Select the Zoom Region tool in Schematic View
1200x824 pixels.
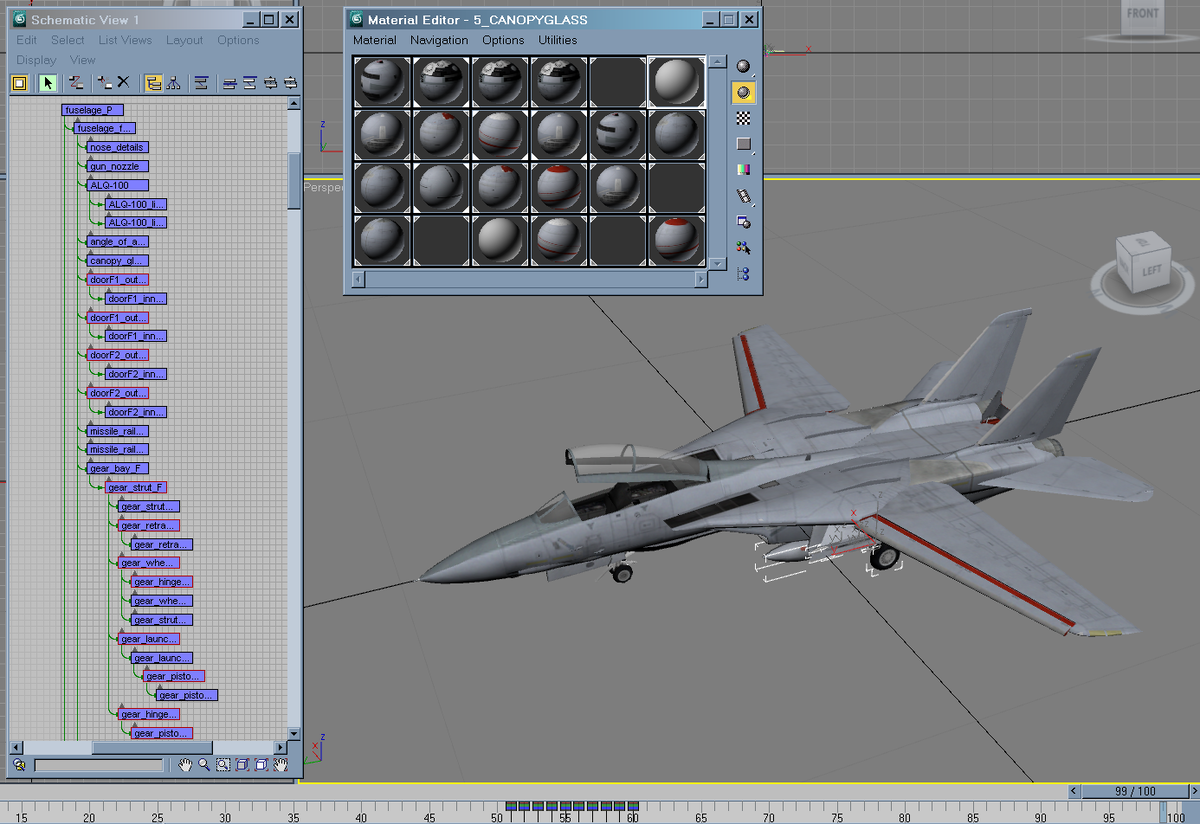pos(223,765)
